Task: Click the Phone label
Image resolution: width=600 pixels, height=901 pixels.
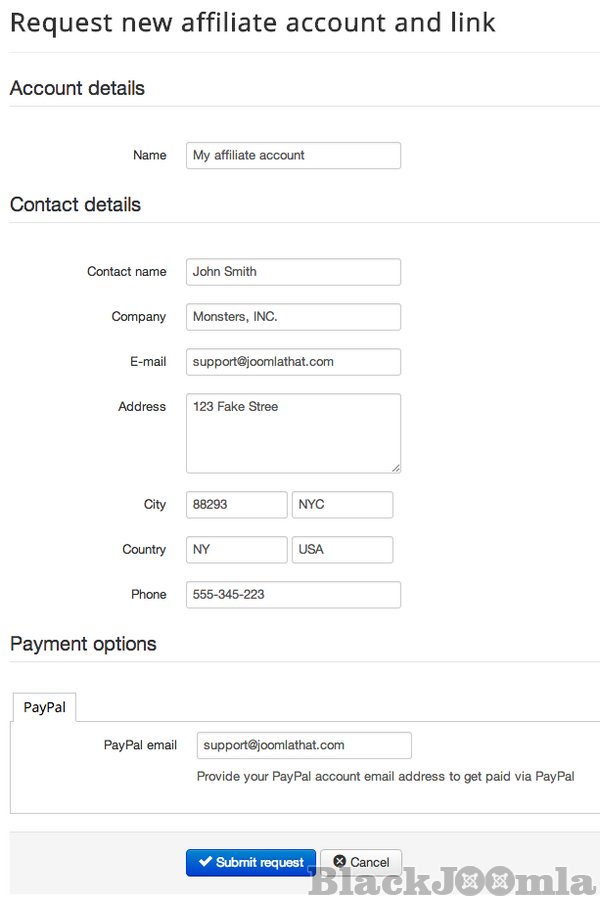Action: pos(148,595)
